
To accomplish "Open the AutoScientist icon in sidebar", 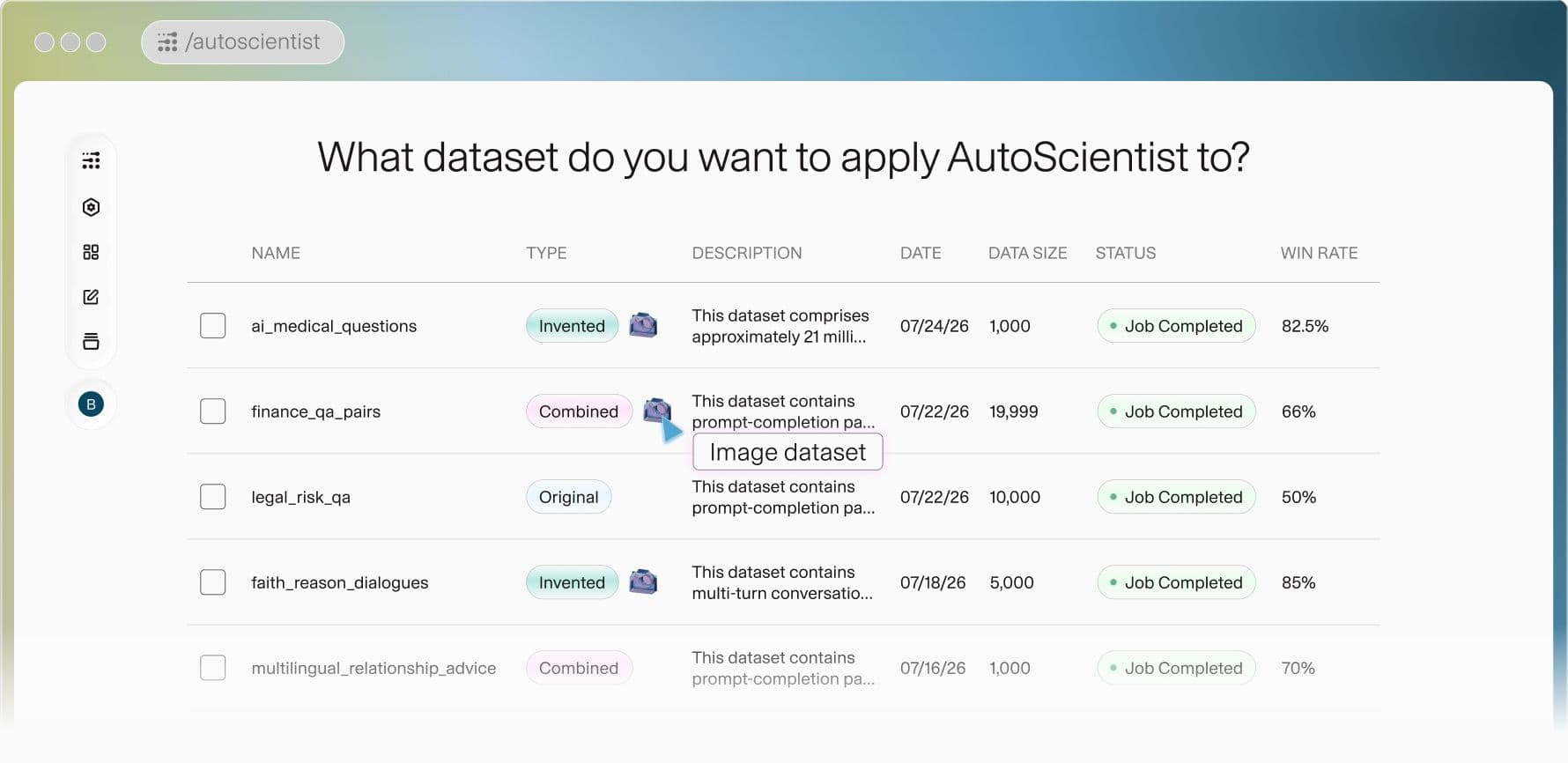I will 91,160.
